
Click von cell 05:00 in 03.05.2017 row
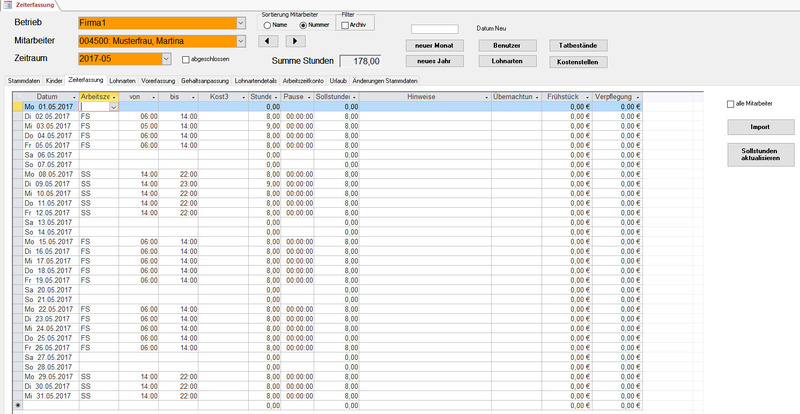(138, 126)
